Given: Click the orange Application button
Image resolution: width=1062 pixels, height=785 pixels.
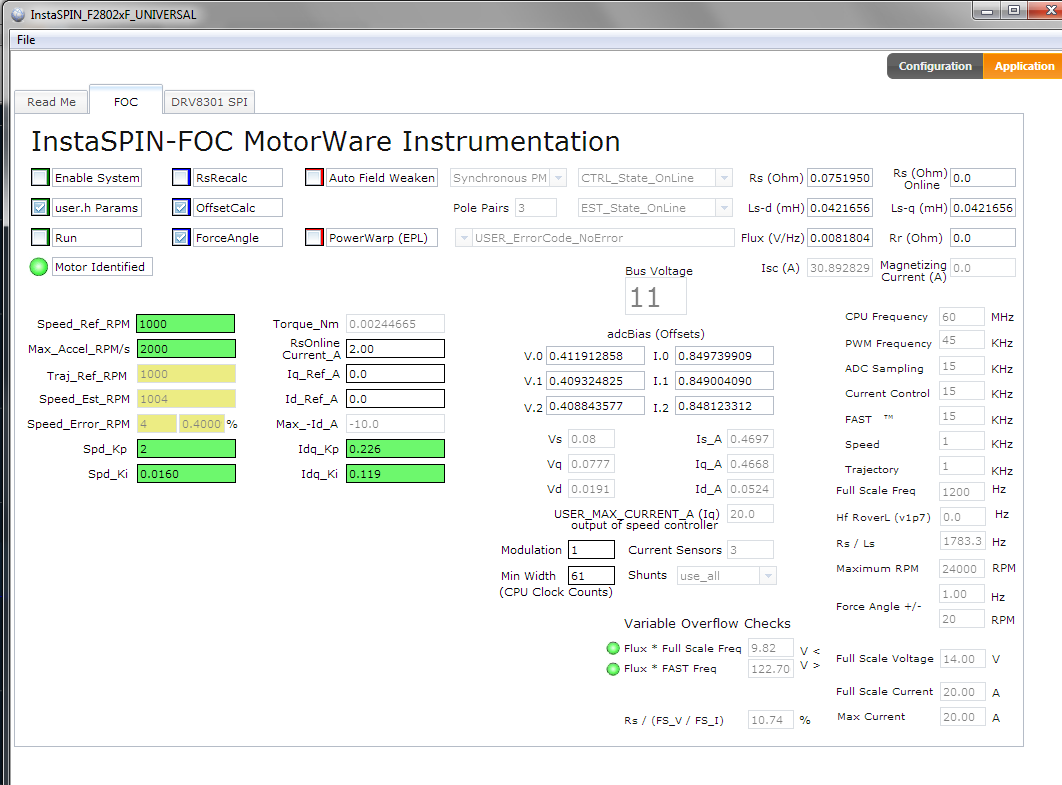Looking at the screenshot, I should pos(1023,66).
